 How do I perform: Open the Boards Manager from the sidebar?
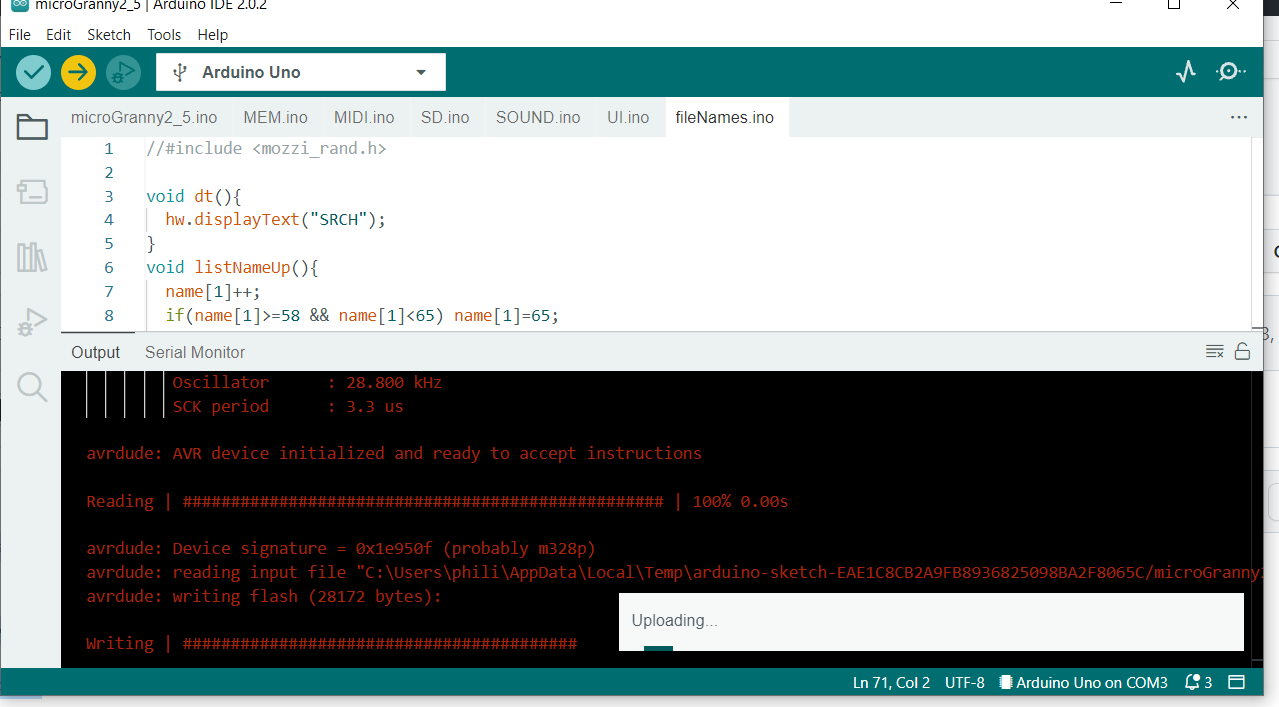[31, 192]
